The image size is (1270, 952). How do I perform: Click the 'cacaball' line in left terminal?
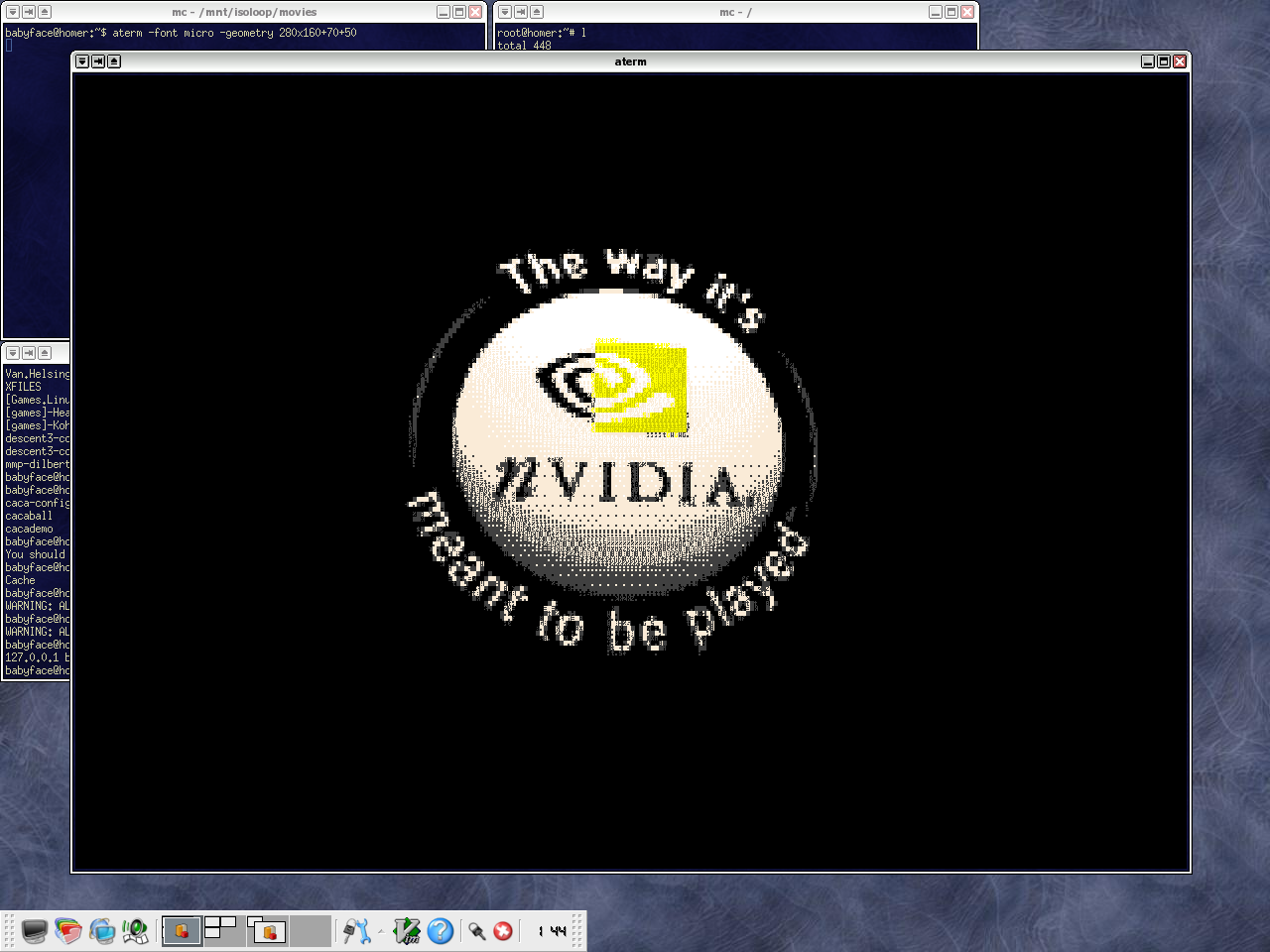click(29, 516)
